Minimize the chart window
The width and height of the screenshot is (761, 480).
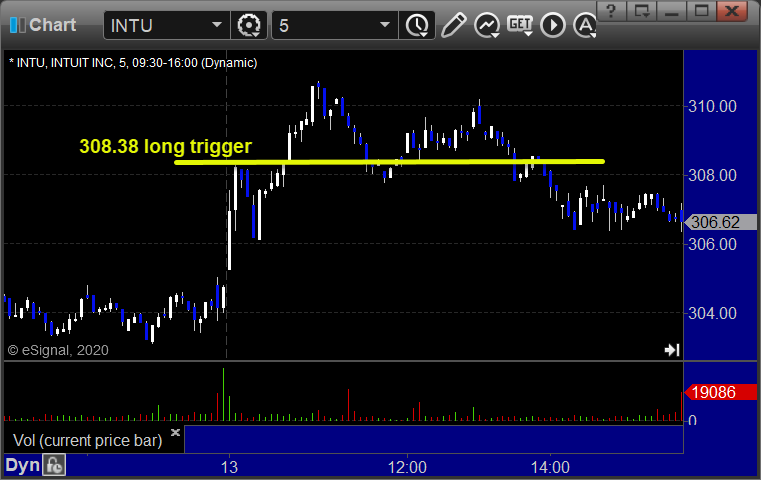(672, 11)
